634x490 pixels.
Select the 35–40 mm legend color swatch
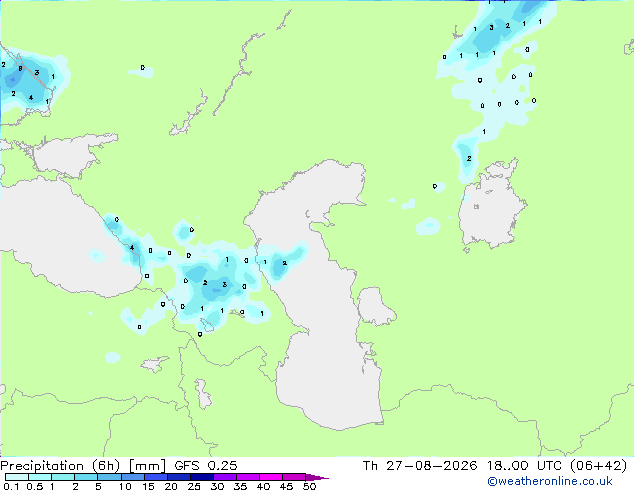pos(247,477)
